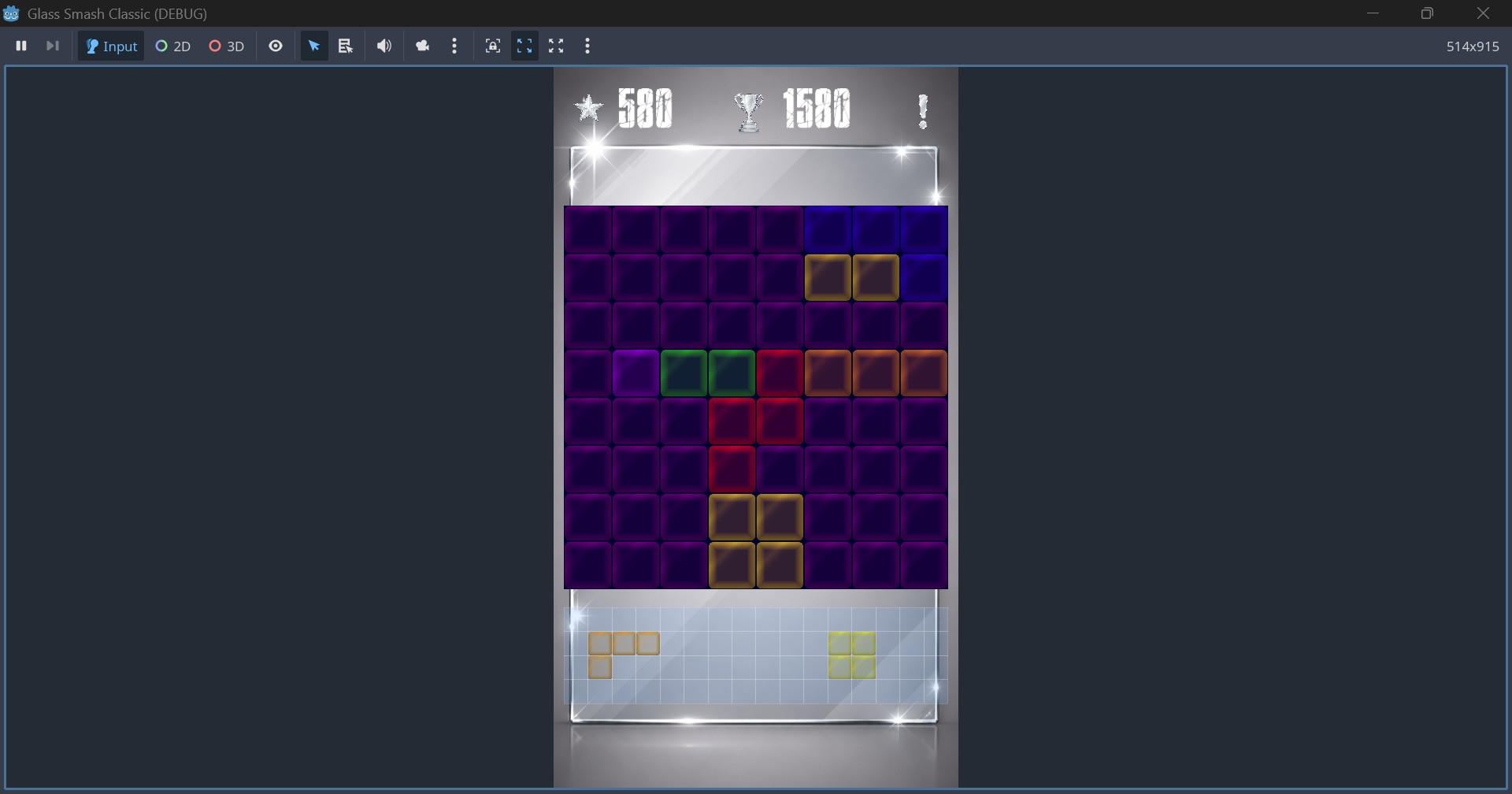Toggle the camera override icon
Image resolution: width=1512 pixels, height=794 pixels.
[422, 45]
